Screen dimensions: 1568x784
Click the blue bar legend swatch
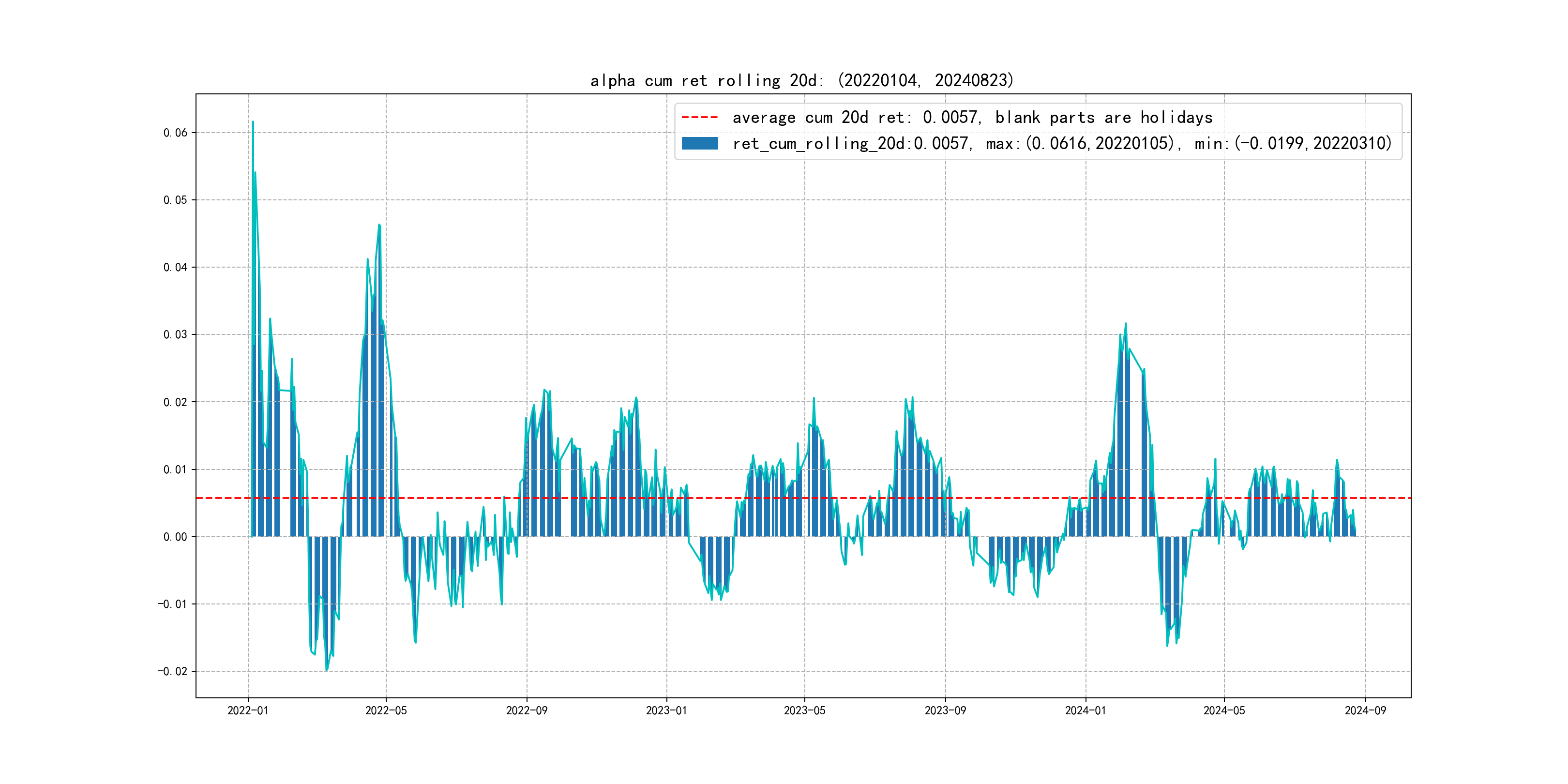(699, 144)
